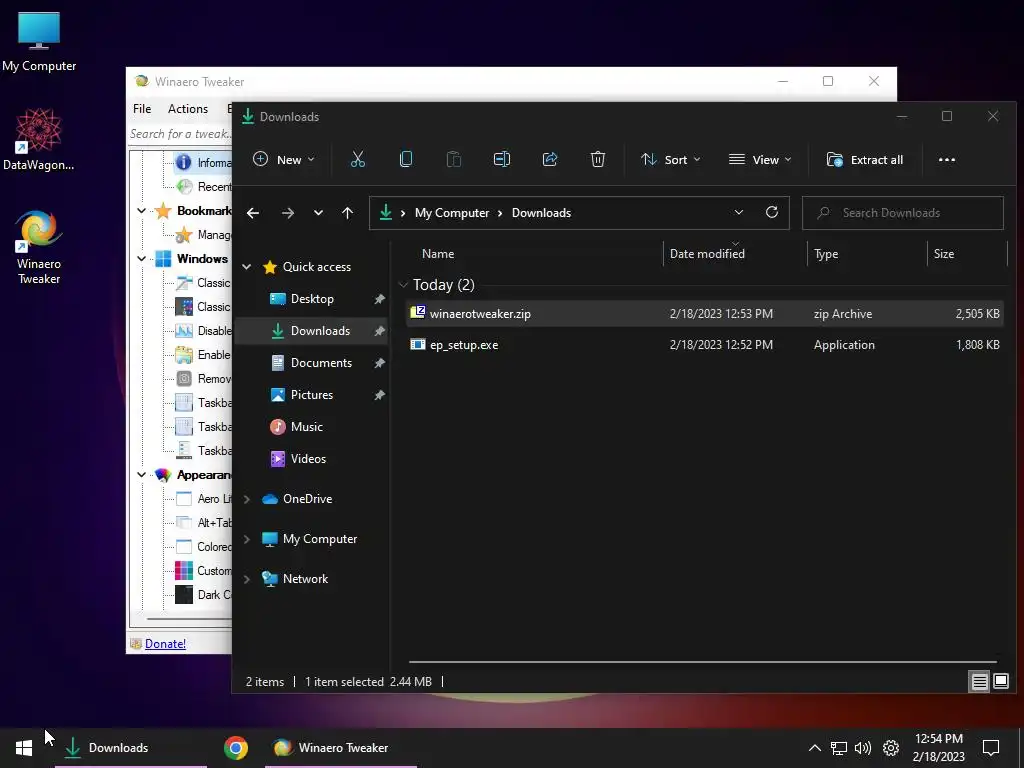
Task: Open address bar history dropdown
Action: pos(739,212)
